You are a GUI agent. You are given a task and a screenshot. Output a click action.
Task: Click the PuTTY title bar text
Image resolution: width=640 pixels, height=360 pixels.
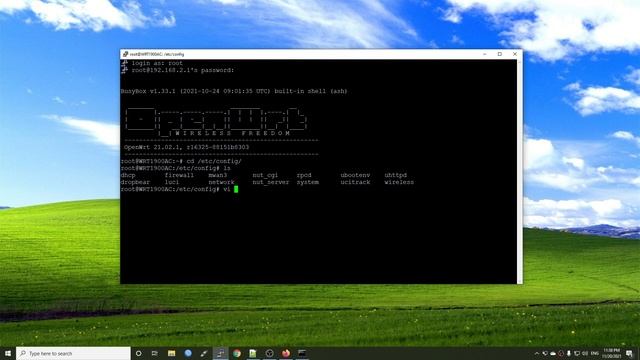[157, 54]
